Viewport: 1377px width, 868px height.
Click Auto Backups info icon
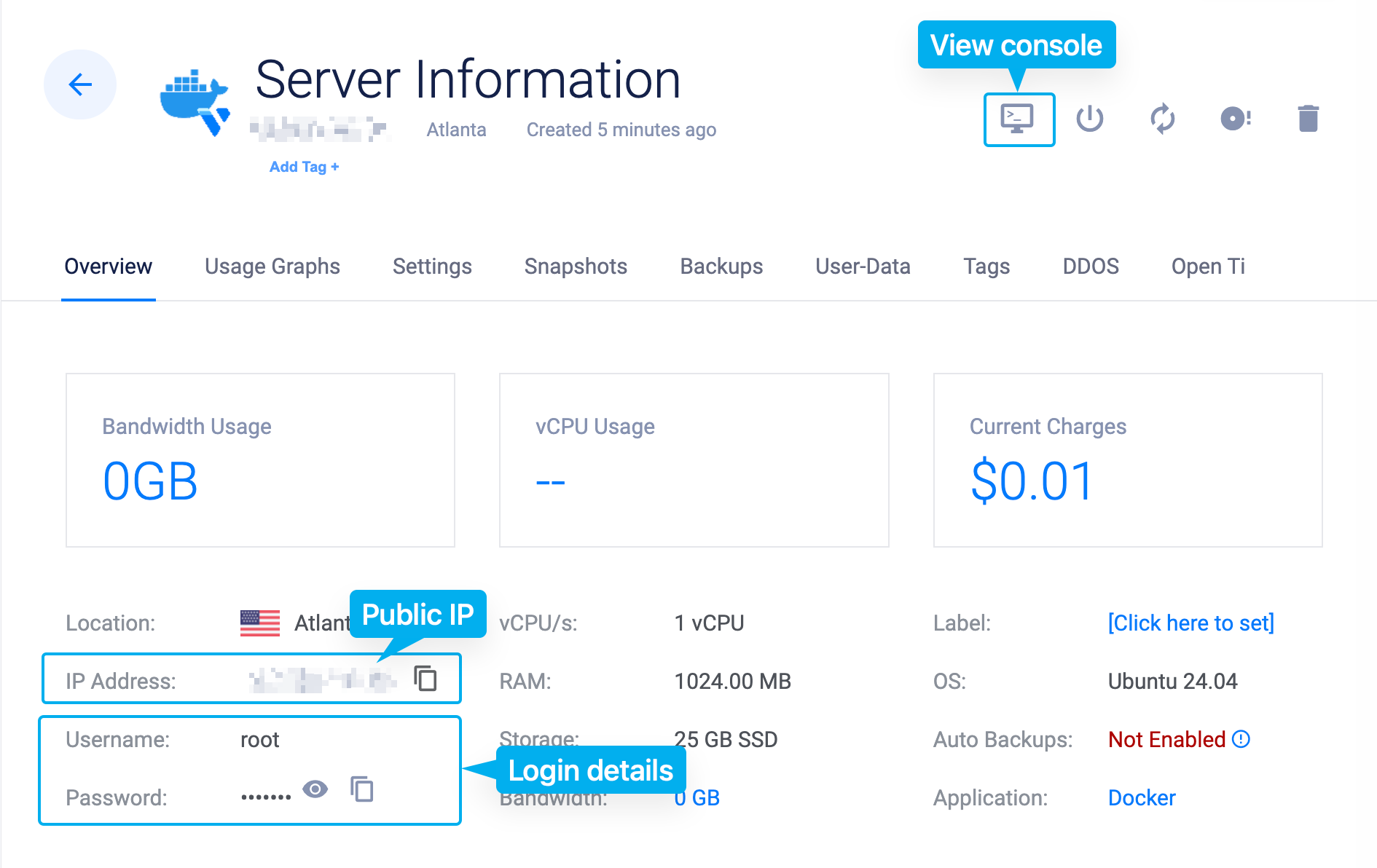(x=1241, y=739)
